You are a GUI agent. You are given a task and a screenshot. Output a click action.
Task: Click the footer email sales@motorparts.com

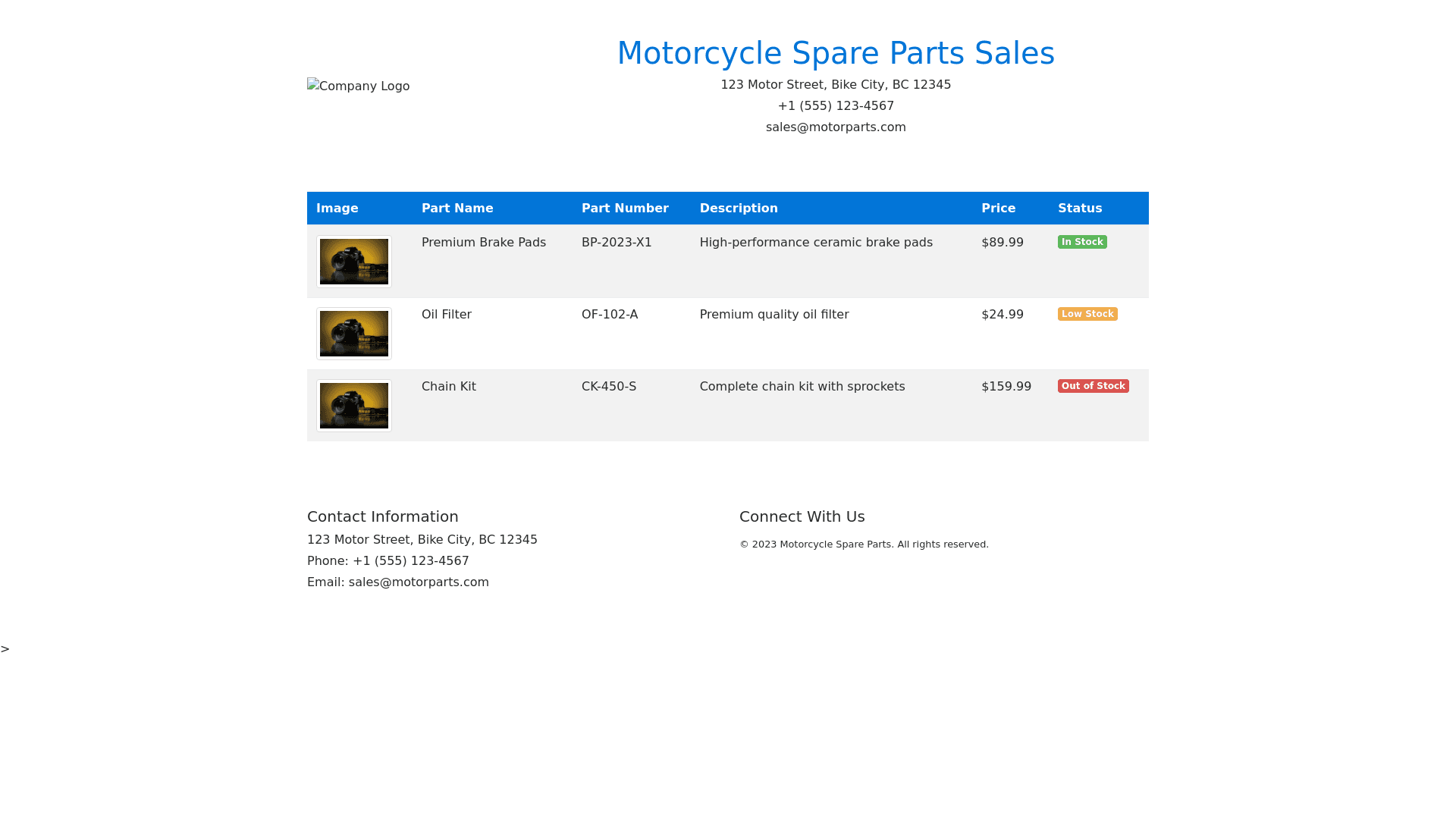tap(419, 582)
